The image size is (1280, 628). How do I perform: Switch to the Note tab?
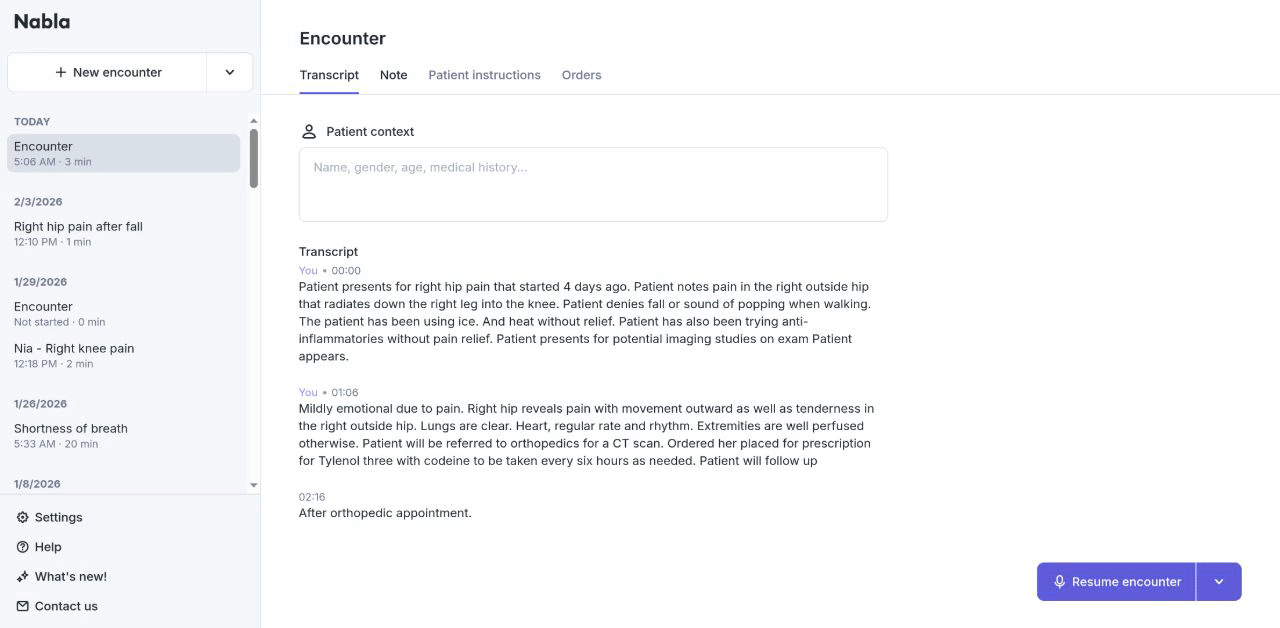393,75
